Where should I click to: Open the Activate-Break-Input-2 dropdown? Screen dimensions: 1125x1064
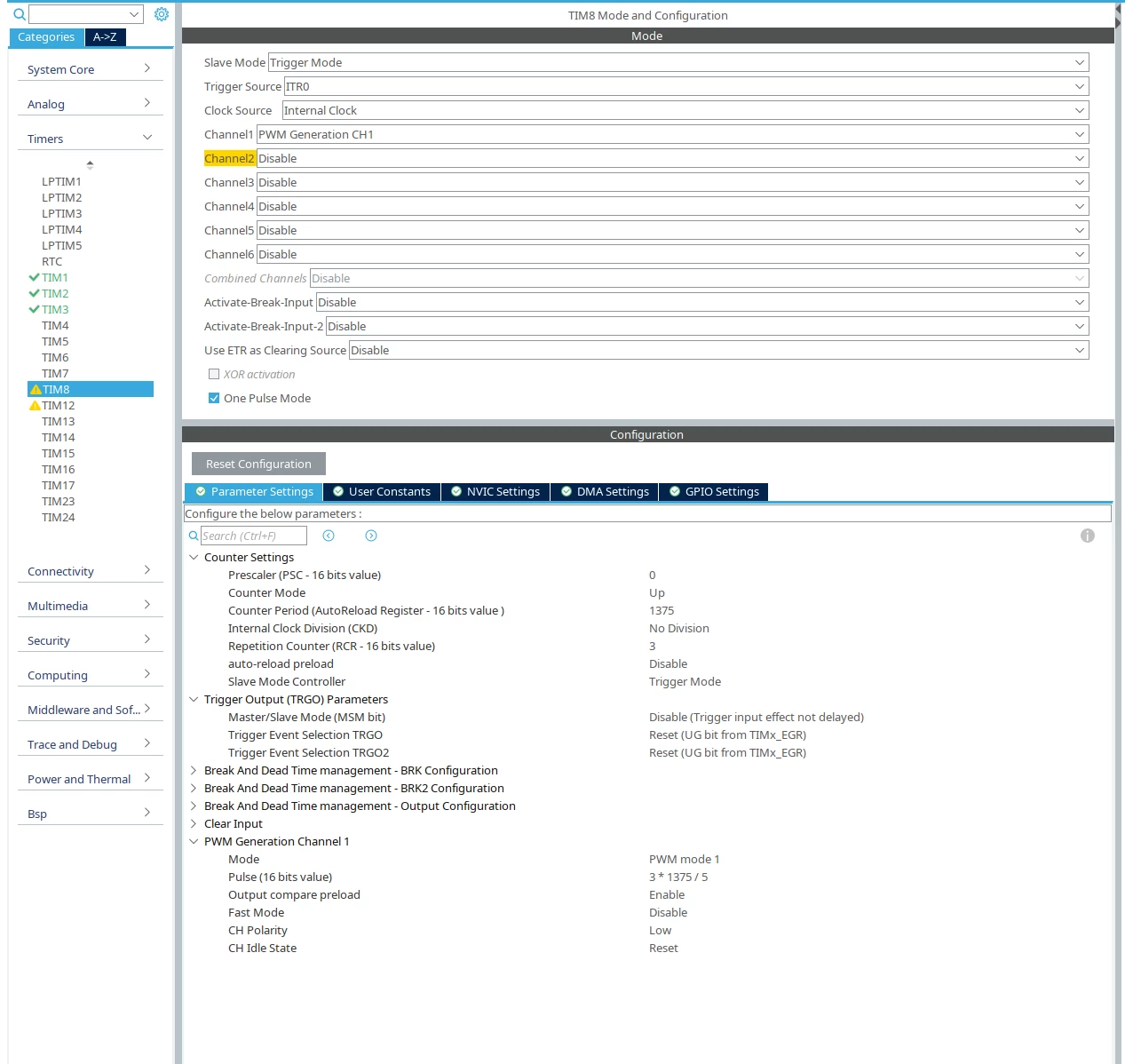click(707, 326)
